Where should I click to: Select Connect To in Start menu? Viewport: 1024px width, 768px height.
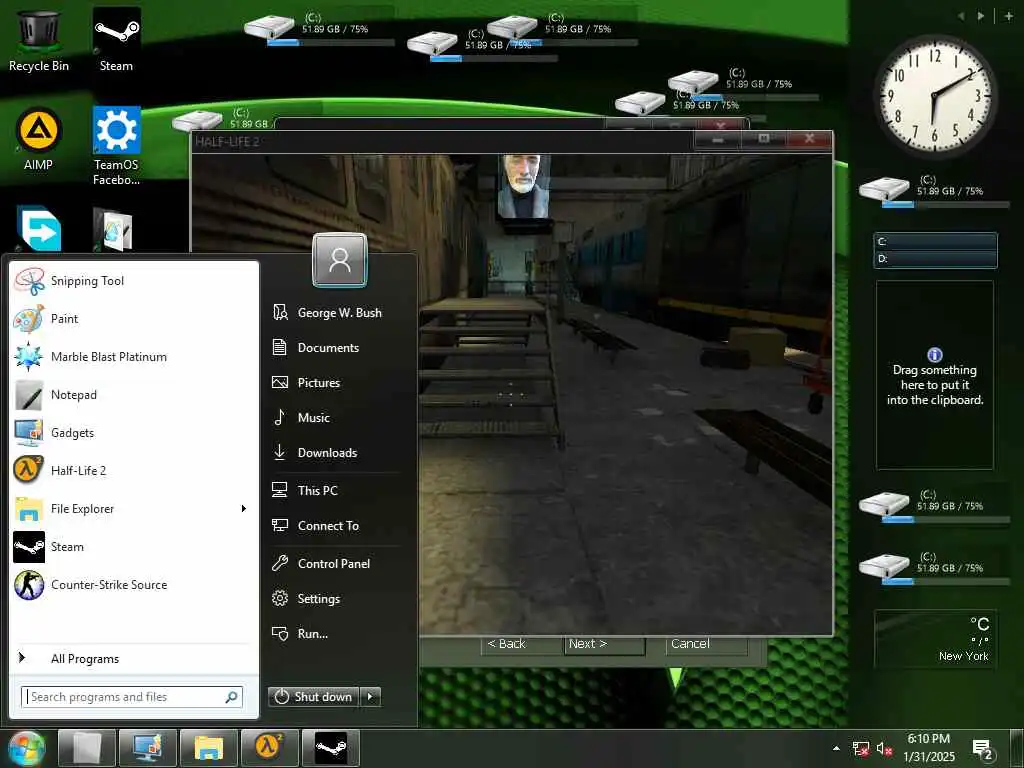(x=334, y=526)
